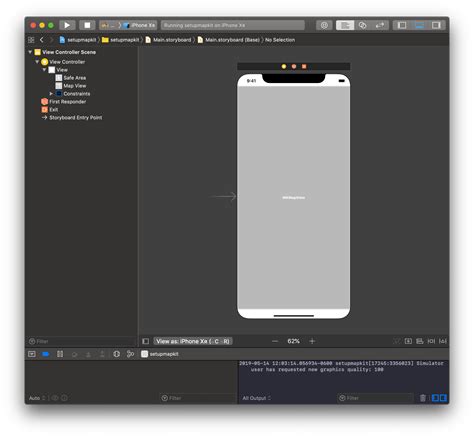Click the Main.storyboard (Base) breadcrumb
The width and height of the screenshot is (474, 437).
tap(229, 40)
